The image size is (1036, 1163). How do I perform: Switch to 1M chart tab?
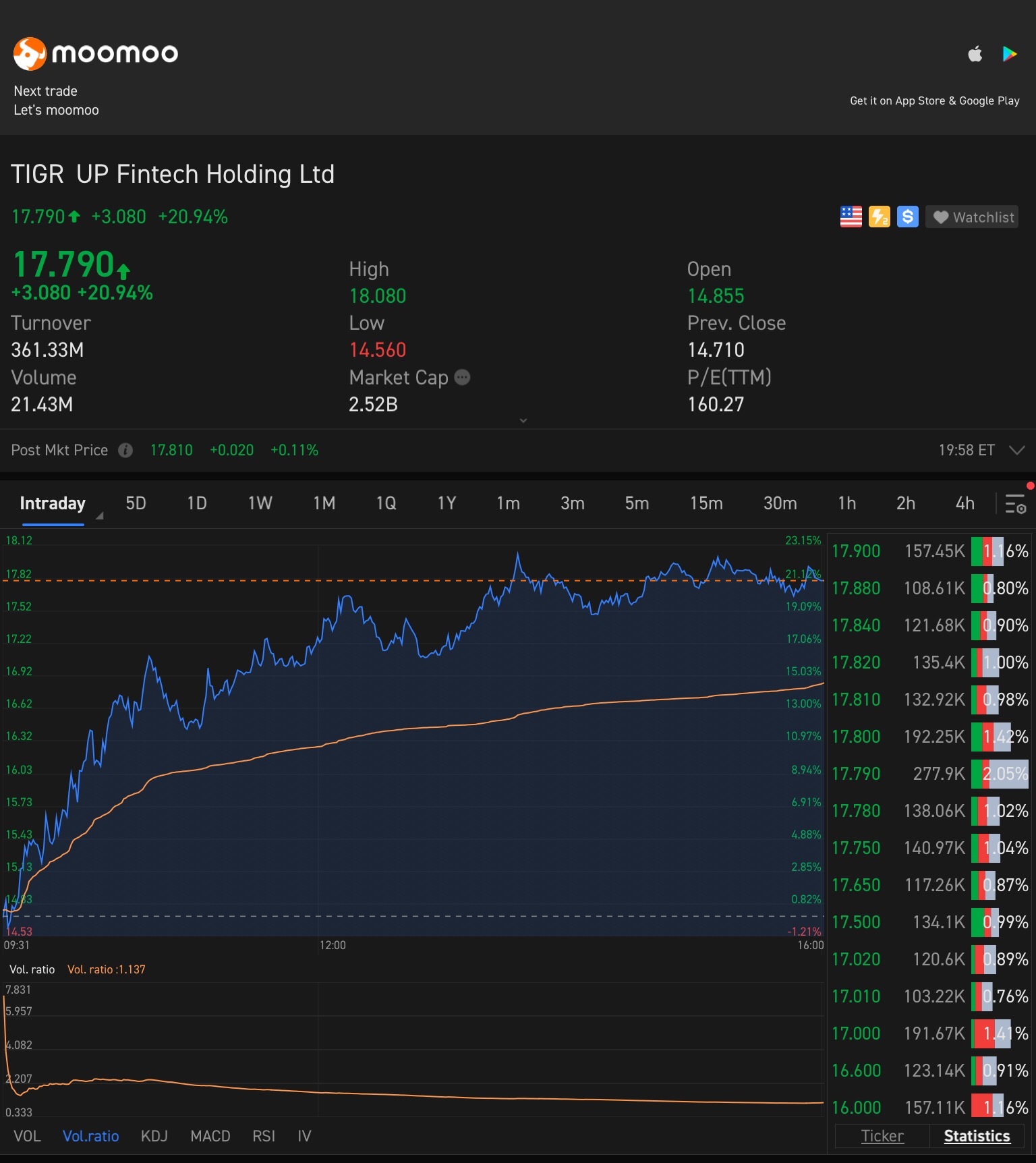[x=324, y=503]
